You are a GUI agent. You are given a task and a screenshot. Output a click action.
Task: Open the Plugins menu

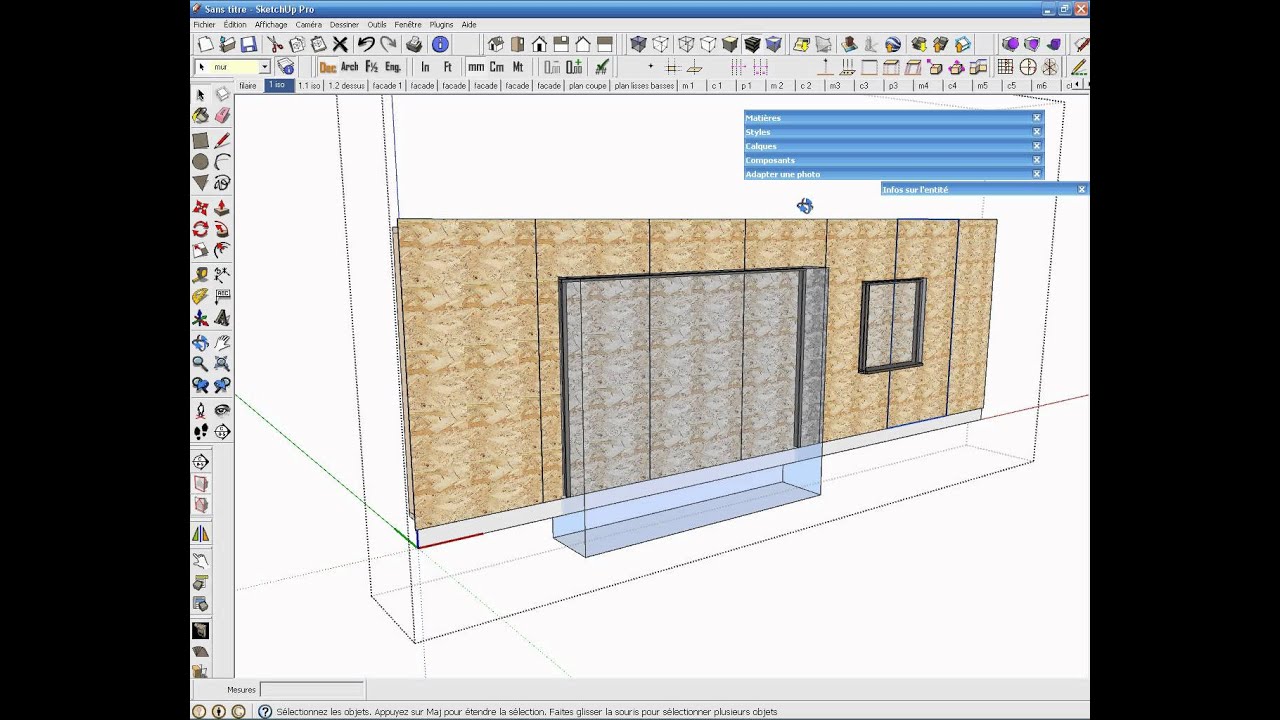(x=441, y=24)
